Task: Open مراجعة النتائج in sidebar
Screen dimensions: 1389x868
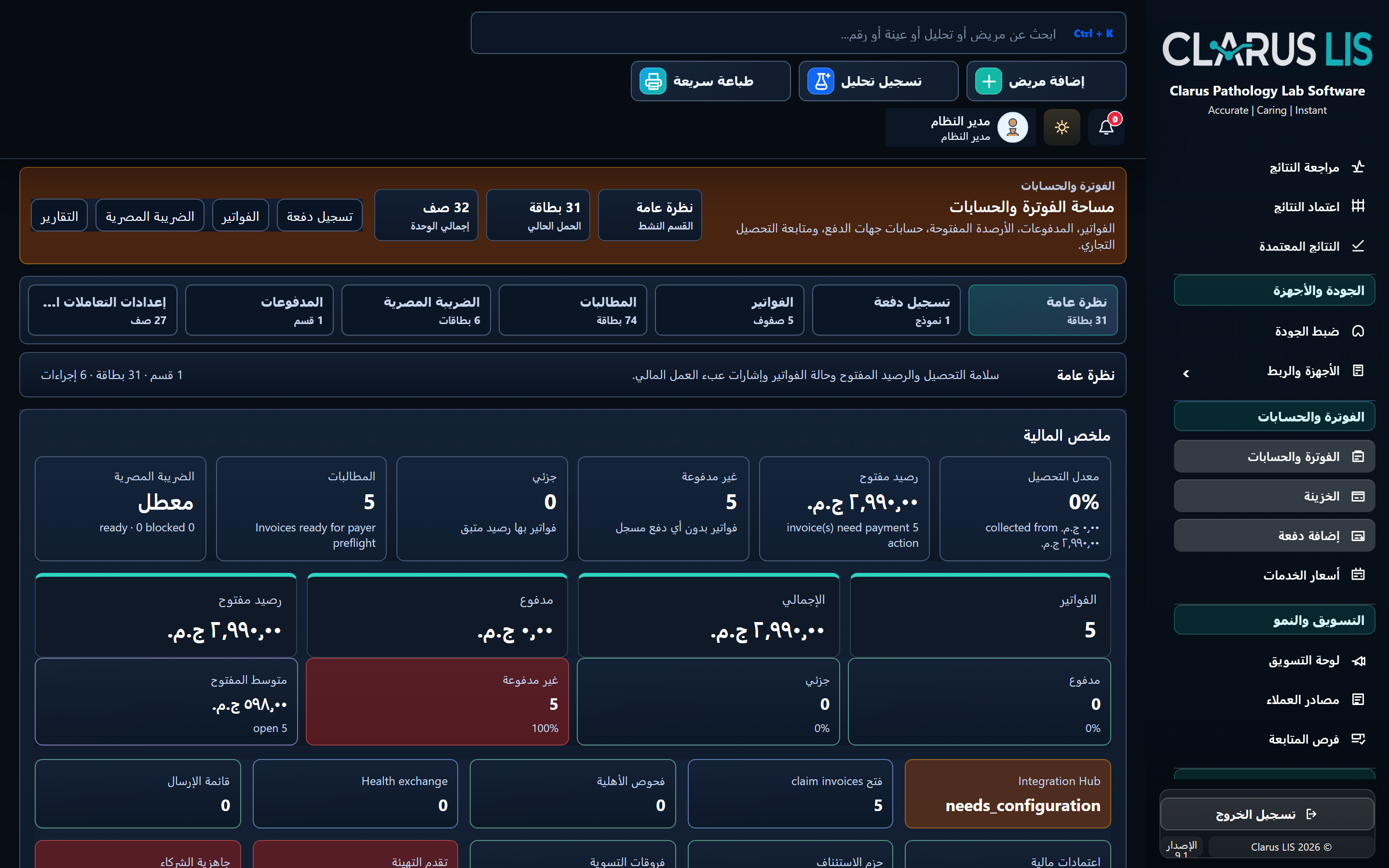Action: click(1274, 167)
